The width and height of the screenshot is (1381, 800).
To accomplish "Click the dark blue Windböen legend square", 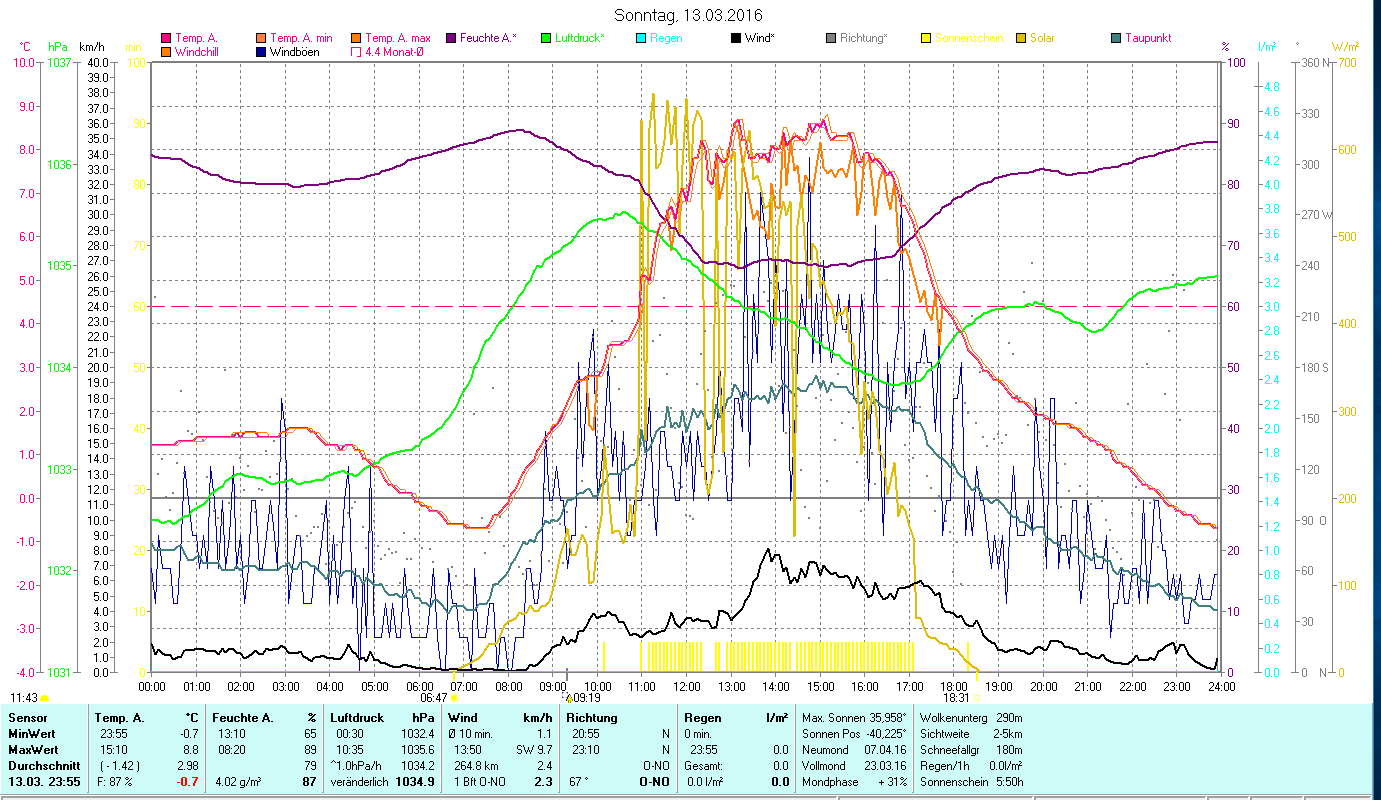I will 261,52.
